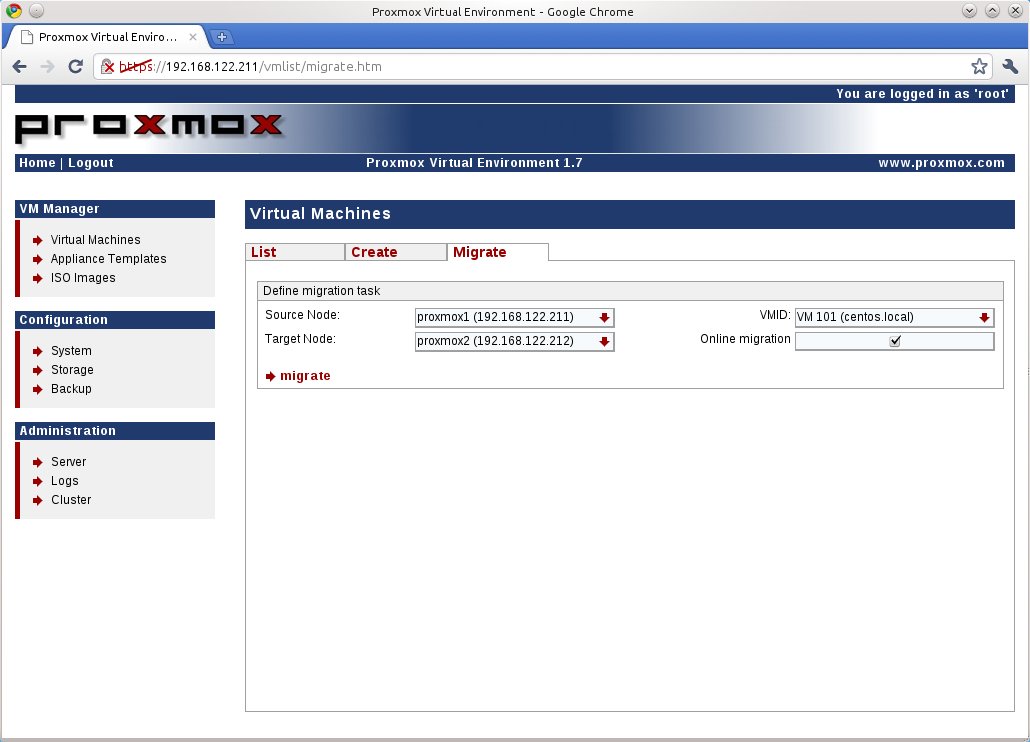
Task: Maximize the Chrome window
Action: (x=993, y=11)
